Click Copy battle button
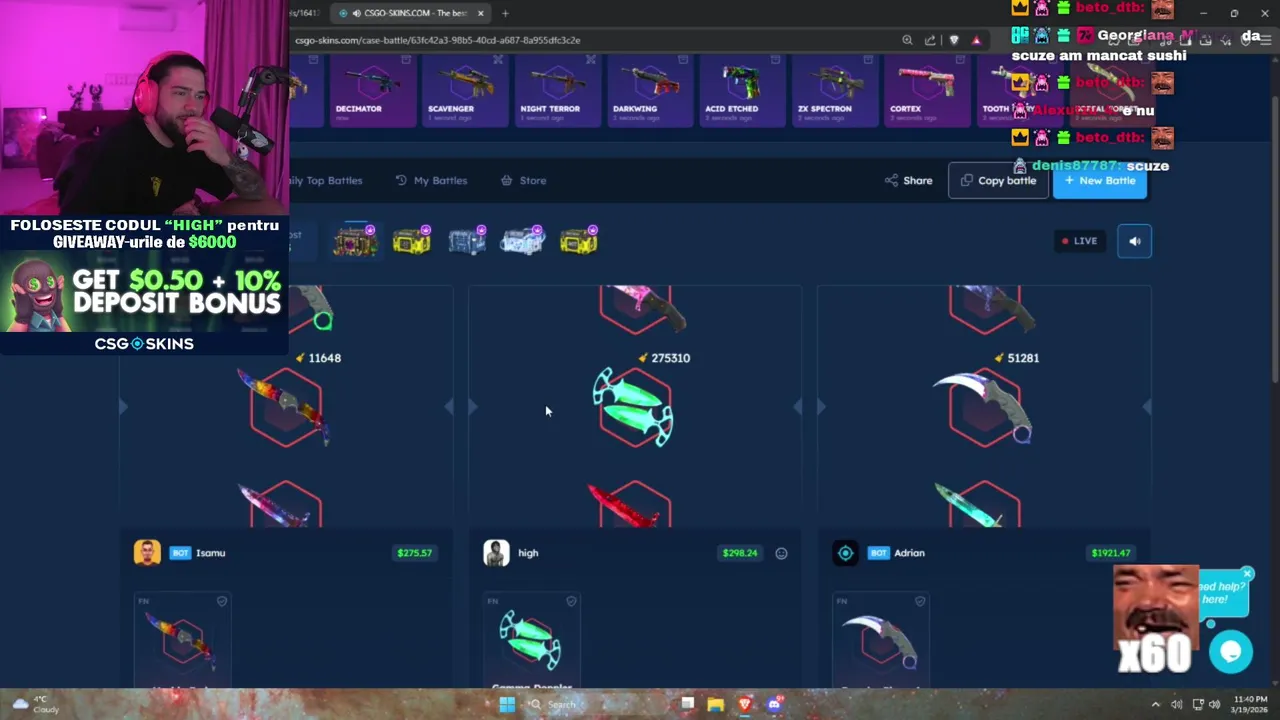This screenshot has width=1280, height=720. click(x=998, y=181)
